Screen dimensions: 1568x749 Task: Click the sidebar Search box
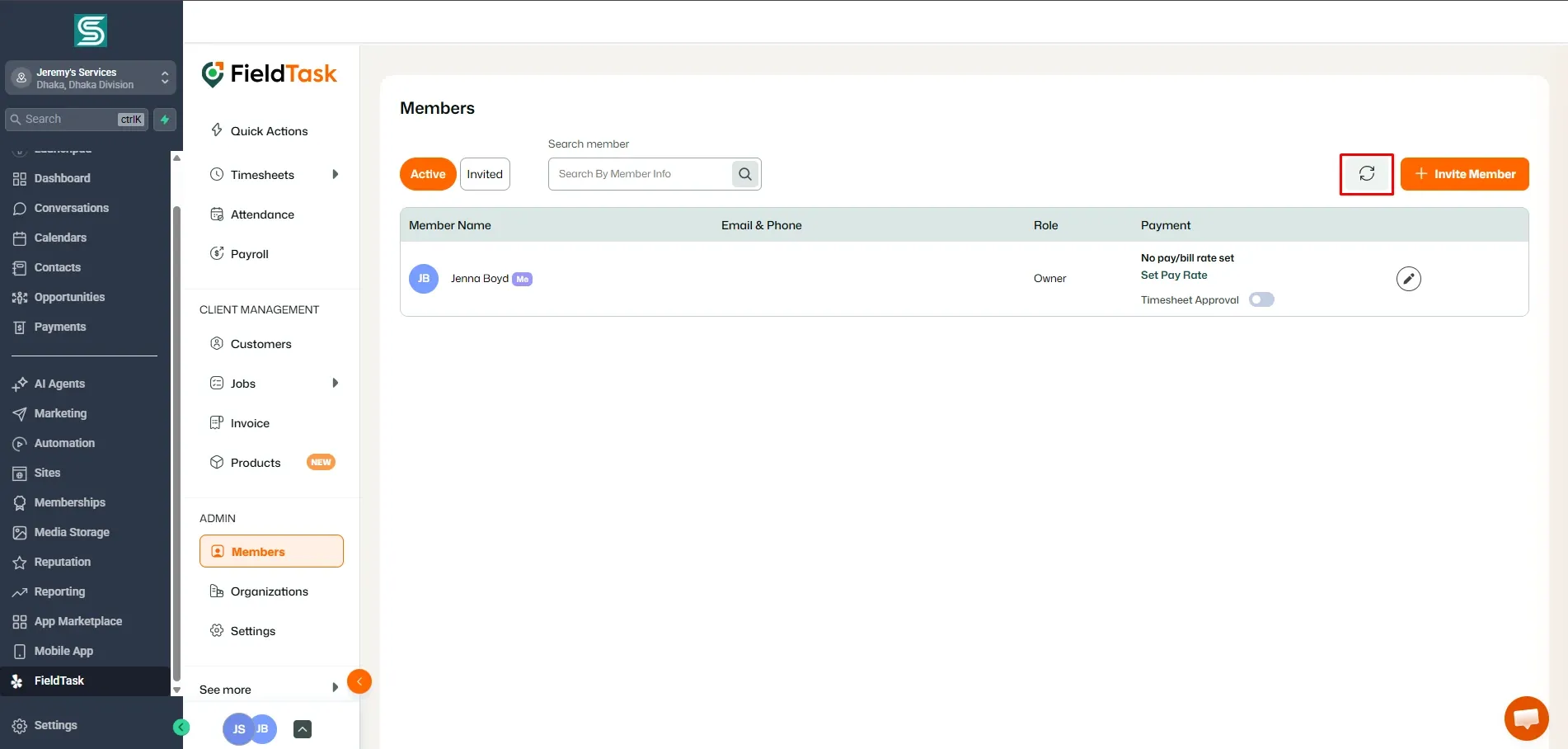pyautogui.click(x=77, y=120)
